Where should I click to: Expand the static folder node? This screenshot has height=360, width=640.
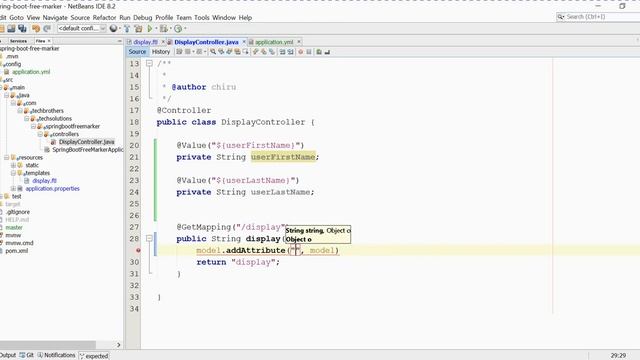pyautogui.click(x=13, y=165)
